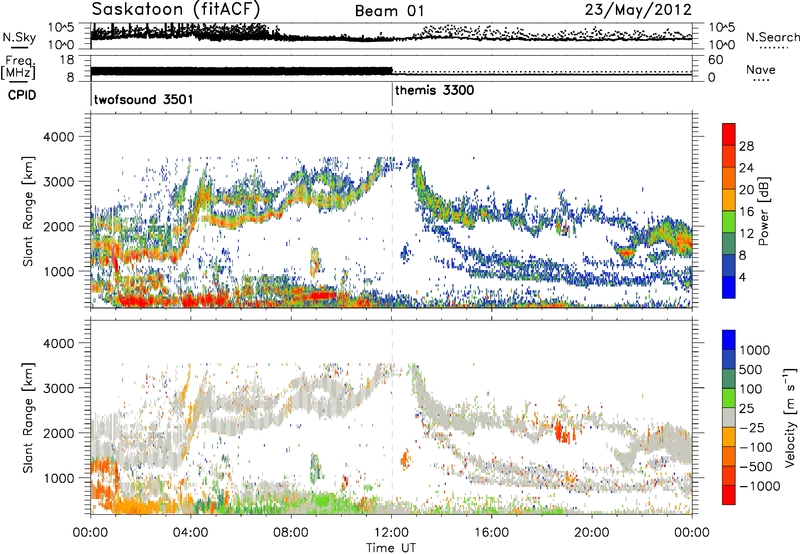
Task: Click the "20" tick on Power colorbar
Action: click(x=746, y=190)
